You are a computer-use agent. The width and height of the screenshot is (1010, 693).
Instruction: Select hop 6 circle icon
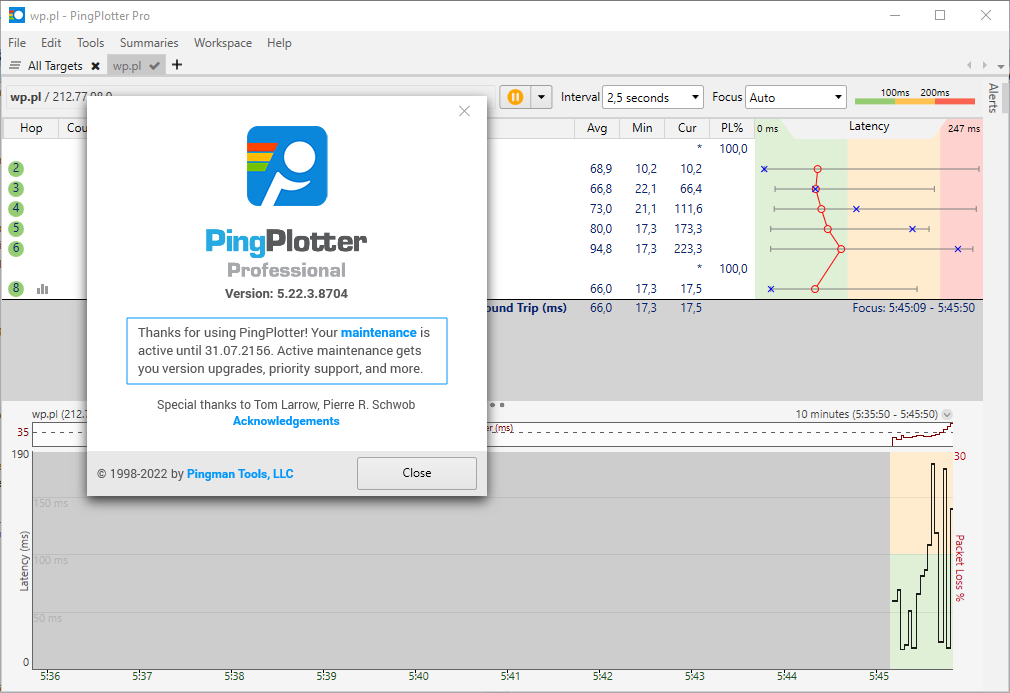(16, 249)
